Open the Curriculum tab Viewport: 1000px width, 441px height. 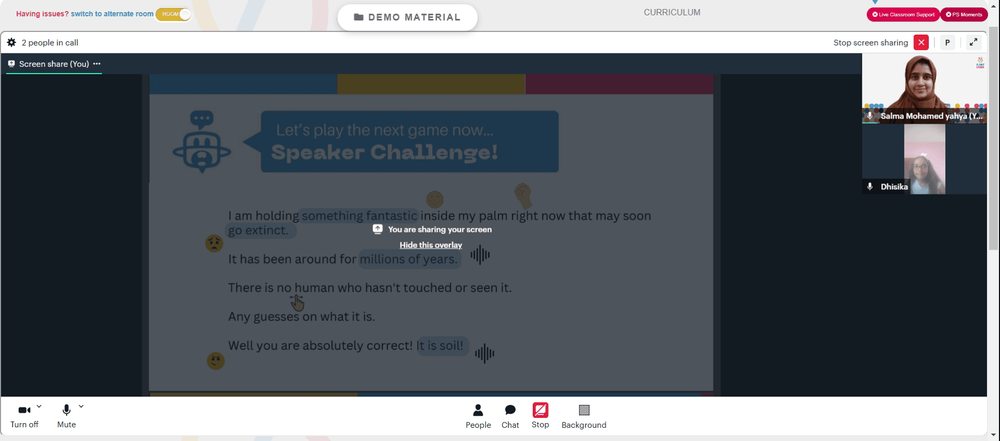672,12
